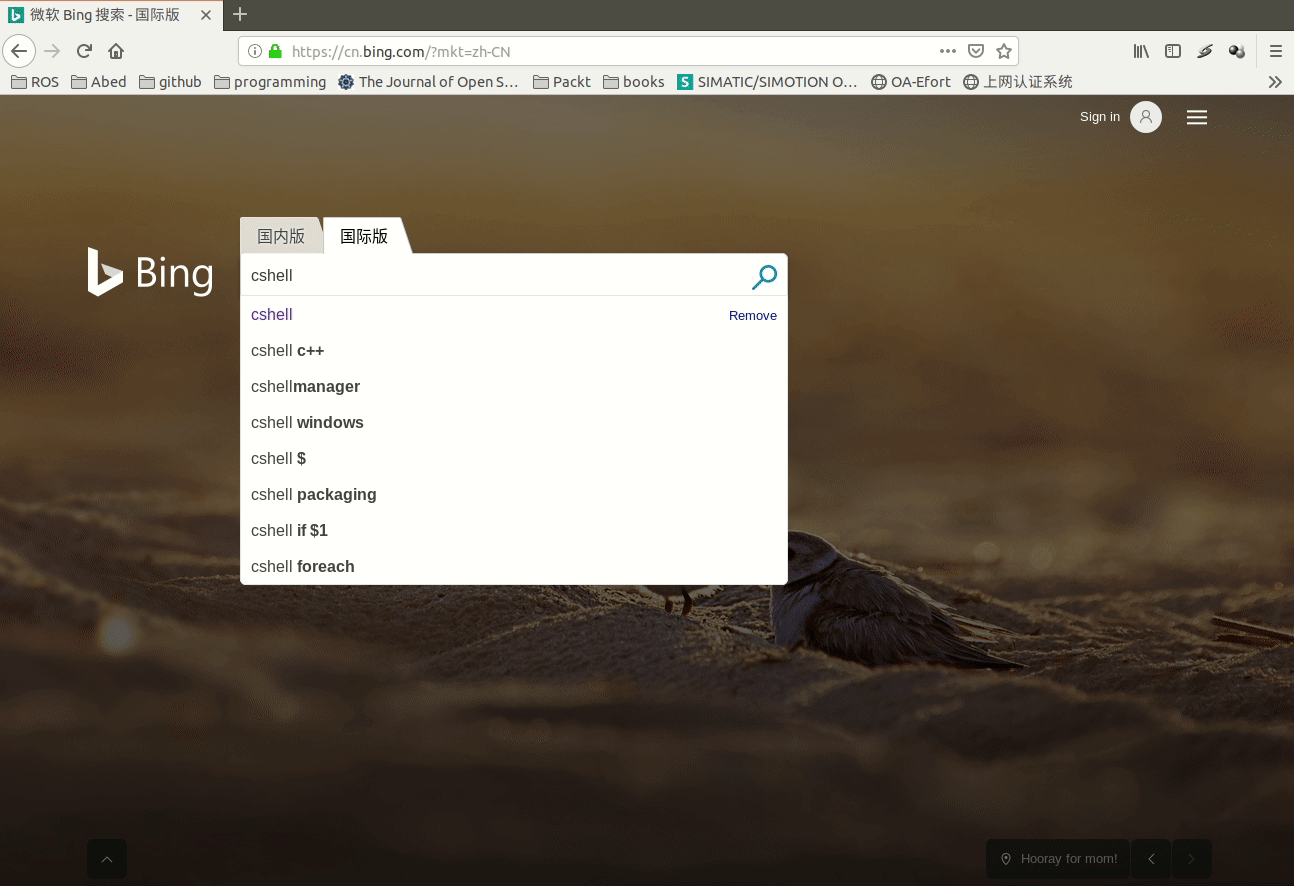The width and height of the screenshot is (1294, 886).
Task: Open the programming bookmarks folder
Action: (270, 82)
